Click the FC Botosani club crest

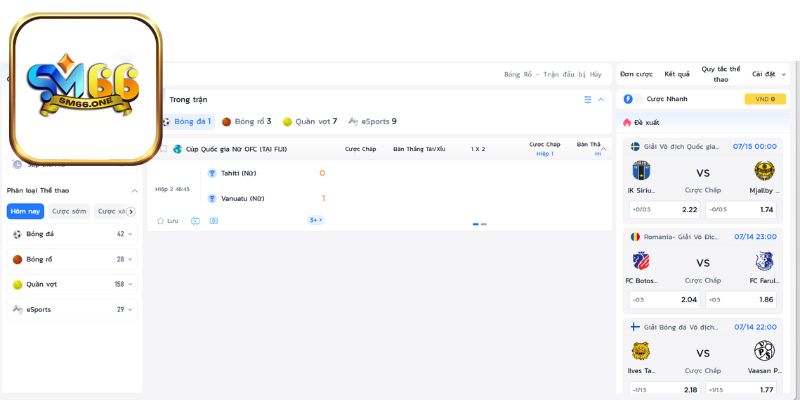(x=641, y=261)
